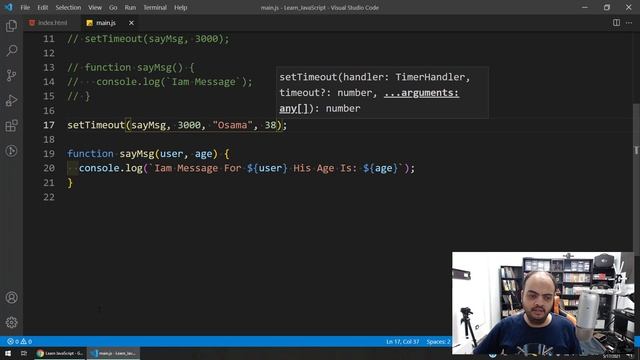This screenshot has width=640, height=360.
Task: Click the age parameter on line 19
Action: pyautogui.click(x=203, y=154)
